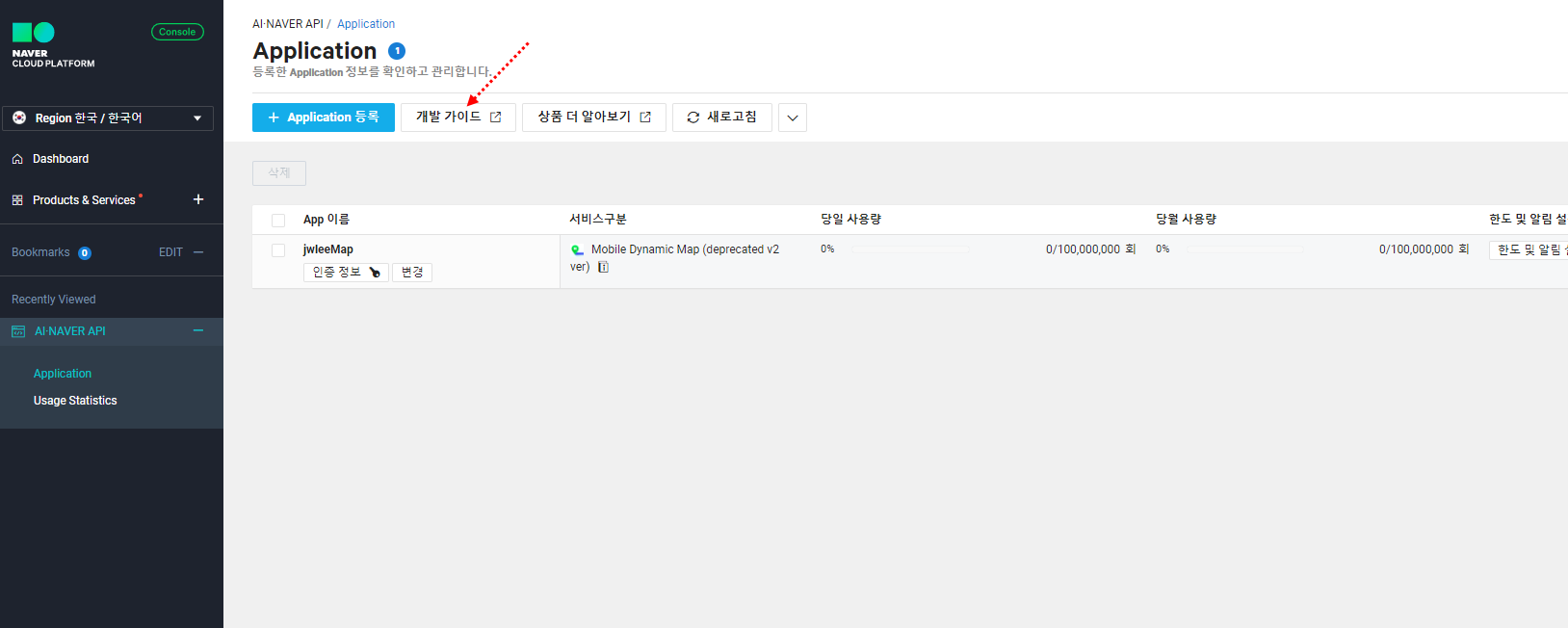Click the Application breadcrumb link
The width and height of the screenshot is (1568, 628).
pos(366,24)
